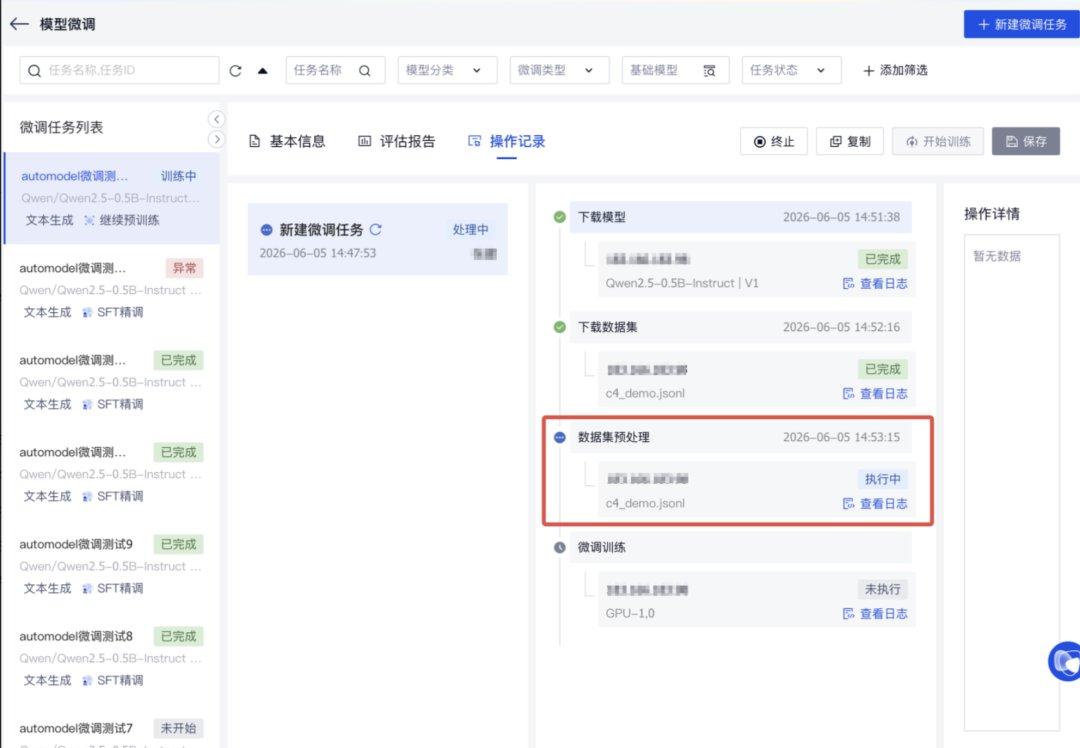Click the 开始训练 button
This screenshot has height=748, width=1080.
click(938, 141)
